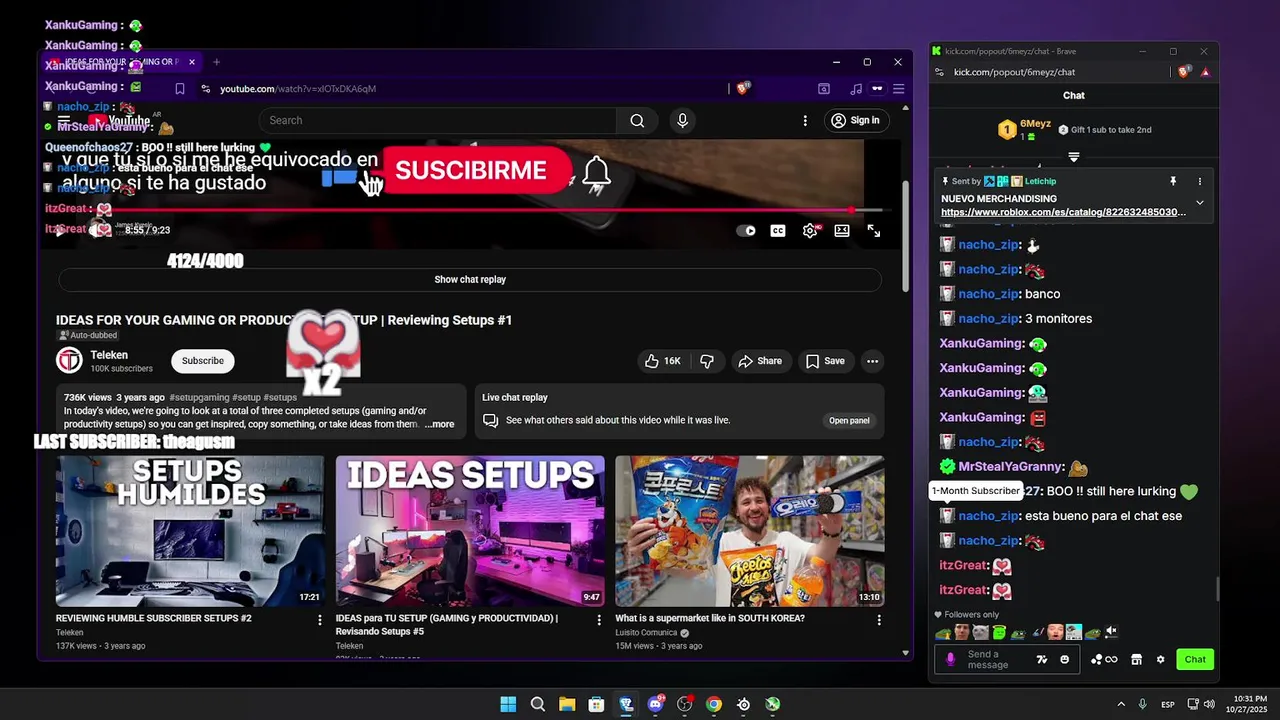This screenshot has width=1280, height=720.
Task: Click Brave Shields icon in Kick window
Action: pyautogui.click(x=1185, y=72)
